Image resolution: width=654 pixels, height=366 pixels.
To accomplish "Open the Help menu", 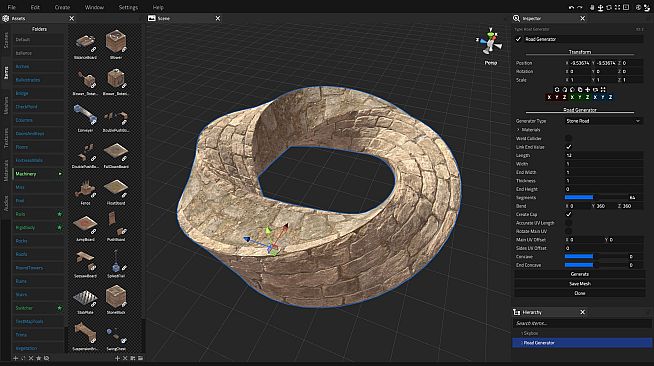I will point(158,7).
